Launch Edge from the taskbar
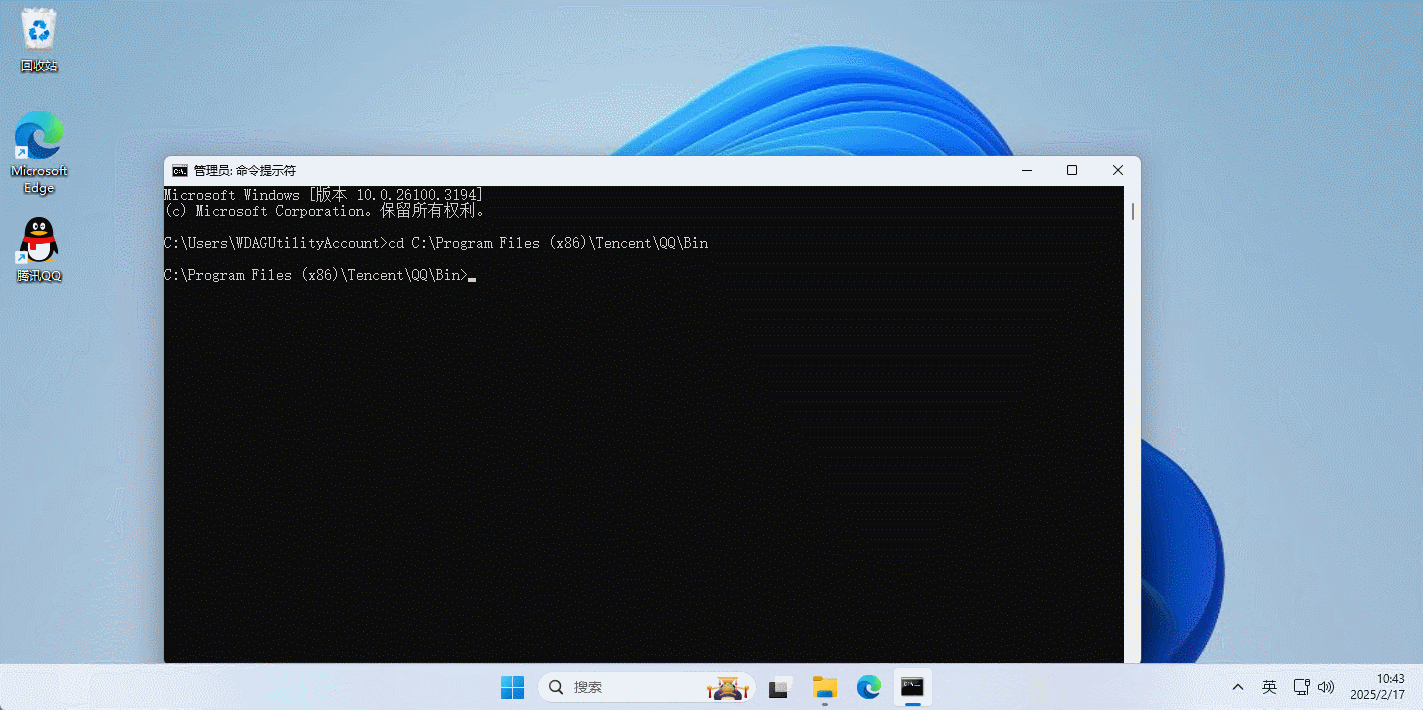 [868, 687]
